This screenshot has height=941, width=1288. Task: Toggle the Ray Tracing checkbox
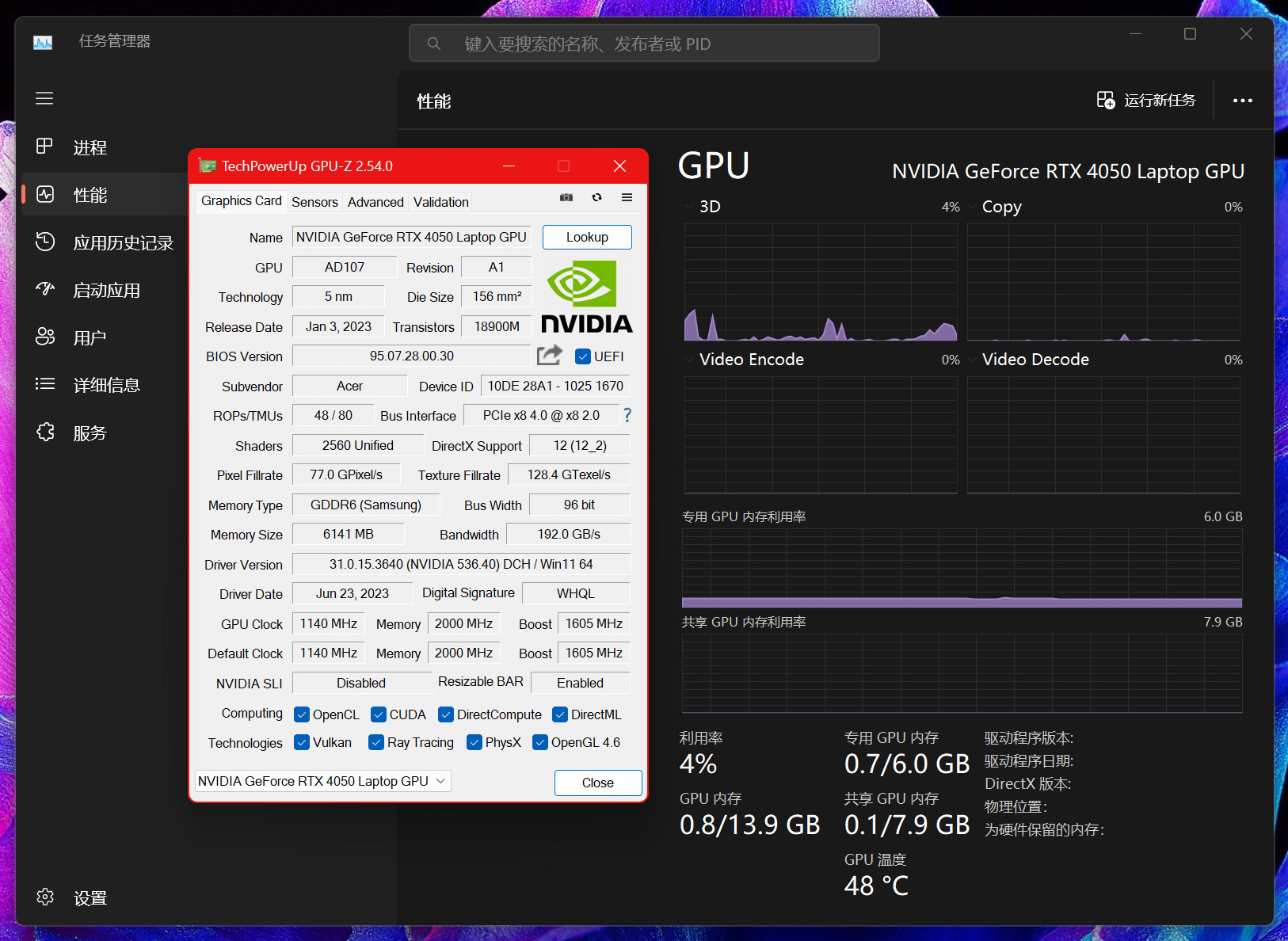[376, 742]
